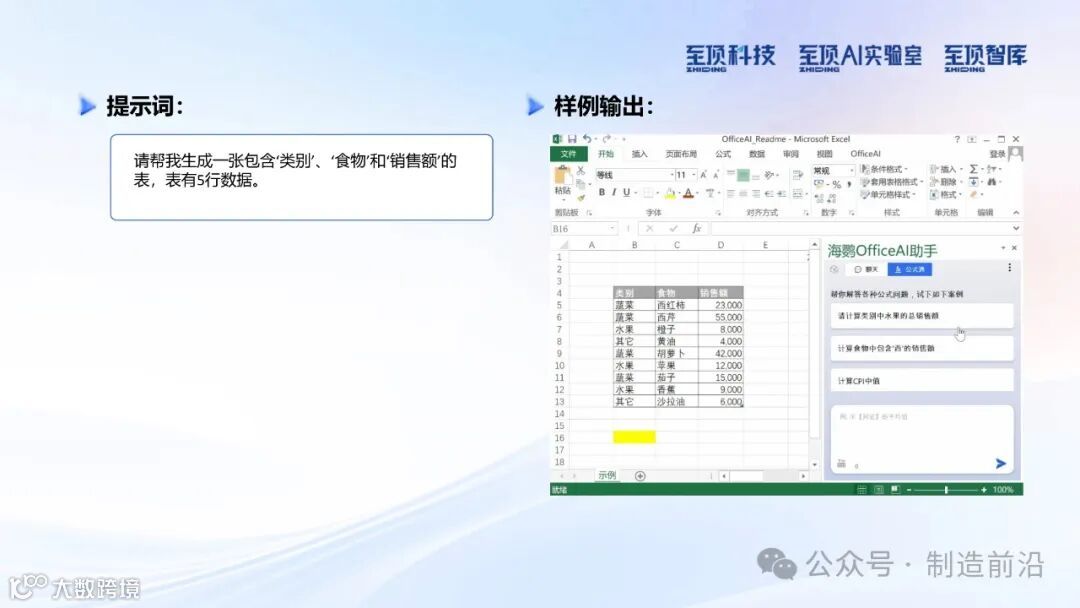
Task: Click the Decrease Font Size icon
Action: [x=716, y=175]
